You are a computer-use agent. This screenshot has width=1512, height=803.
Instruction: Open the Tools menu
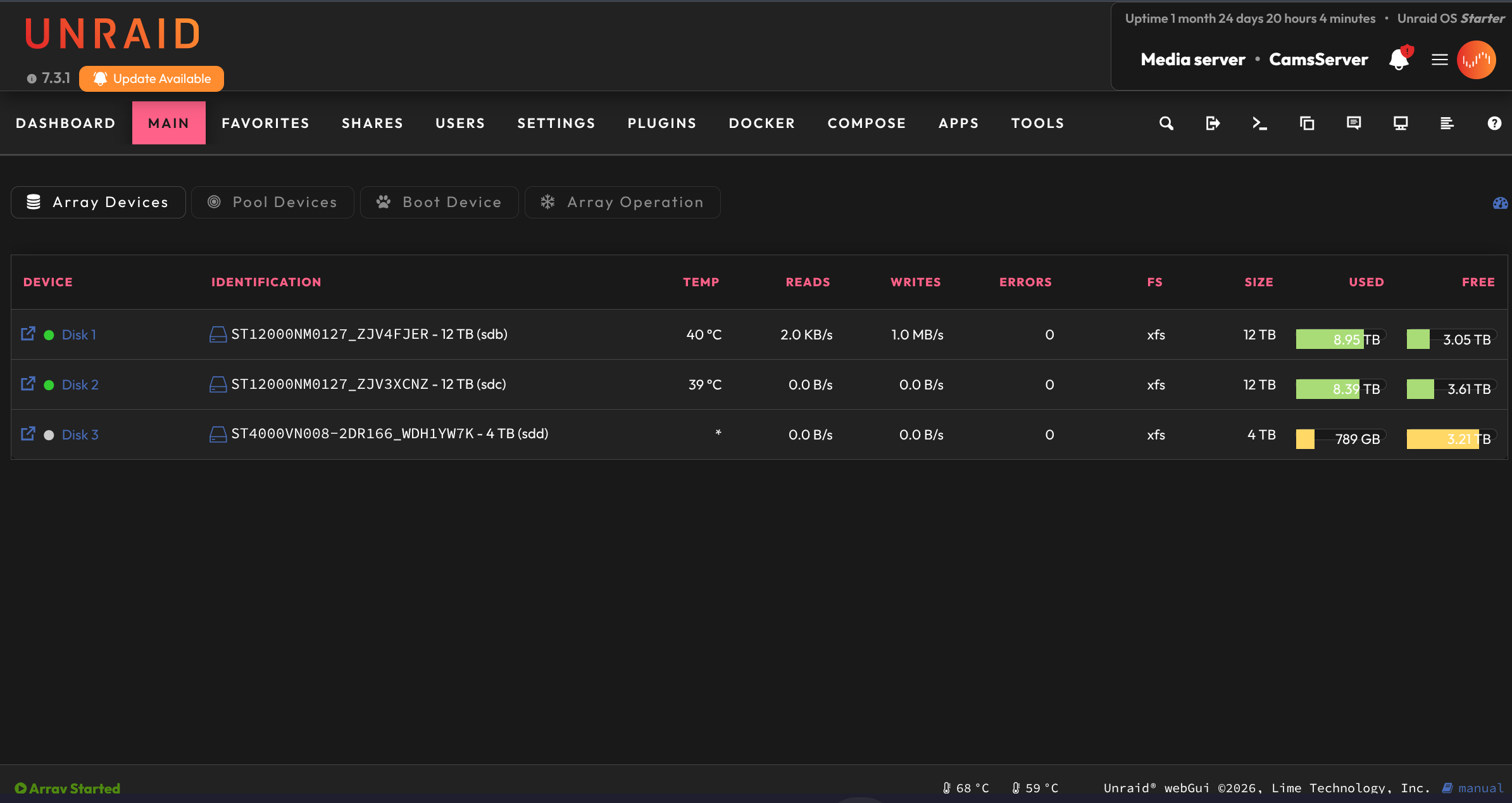(1038, 123)
